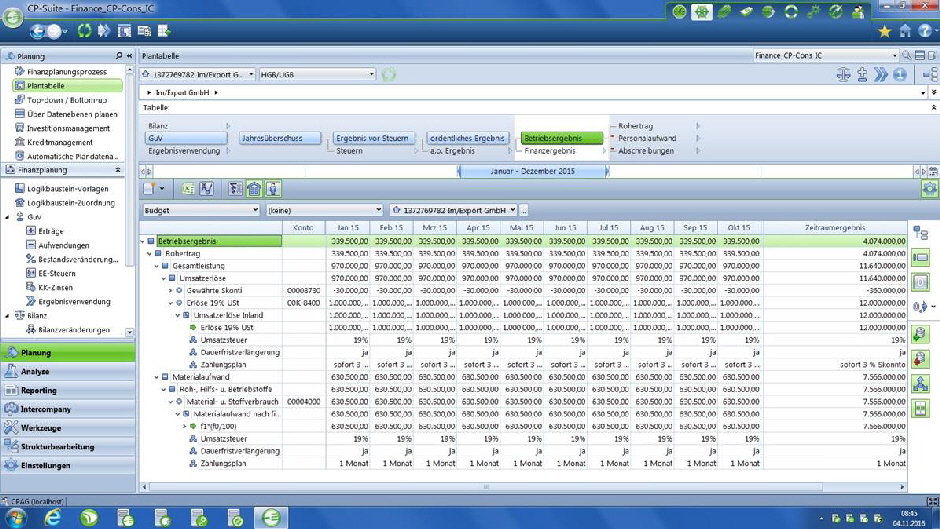Click the search magnifier in Planung panel
Screen dimensions: 940x529
point(119,56)
